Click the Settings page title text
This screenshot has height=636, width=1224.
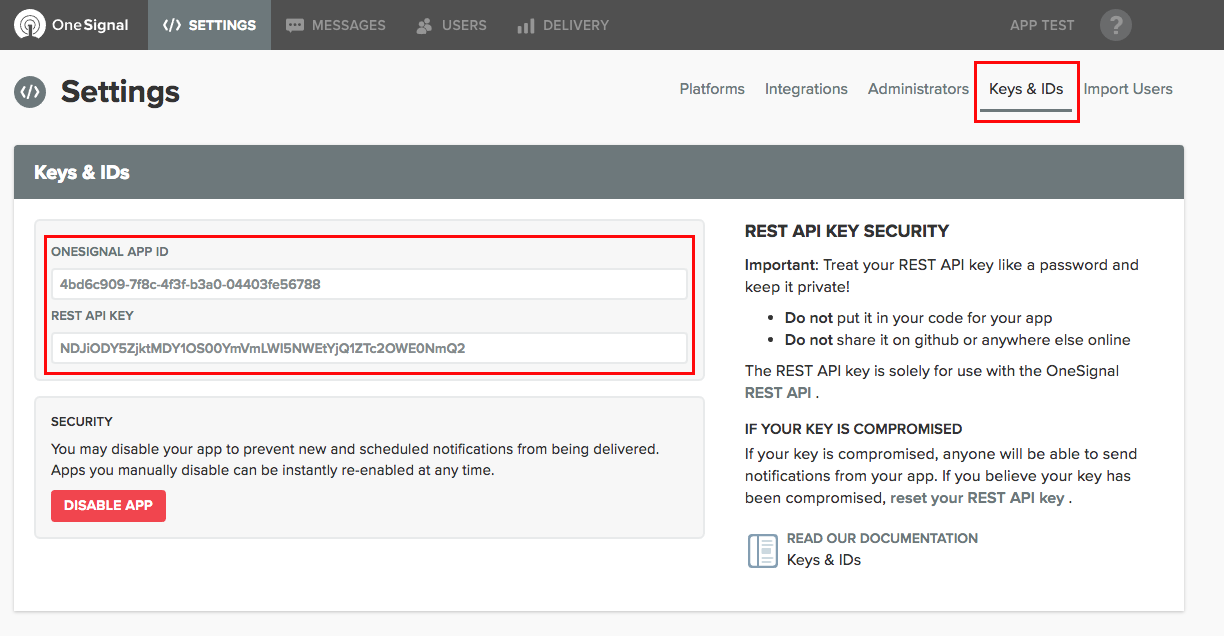[120, 92]
